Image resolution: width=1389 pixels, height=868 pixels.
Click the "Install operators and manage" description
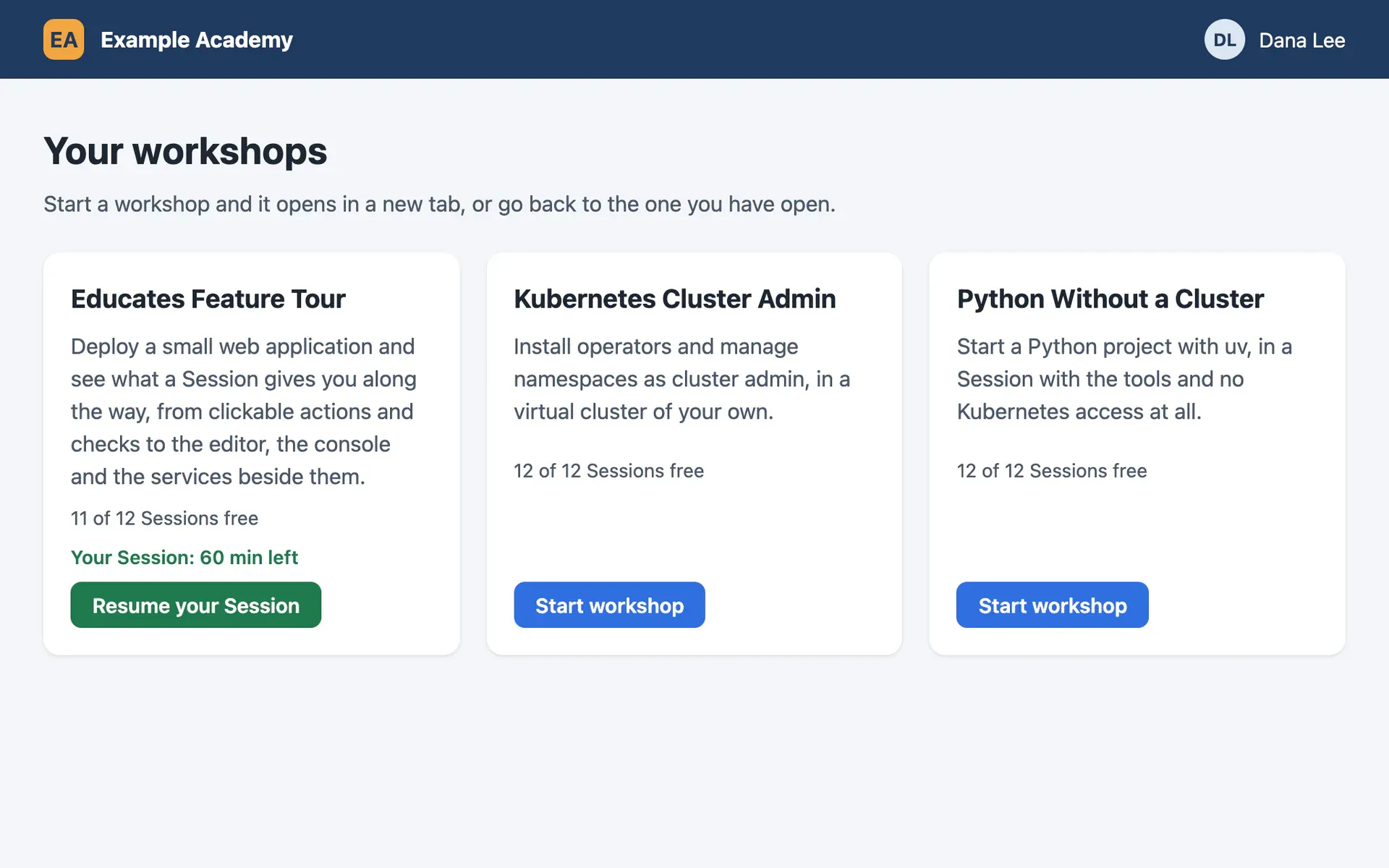point(682,379)
